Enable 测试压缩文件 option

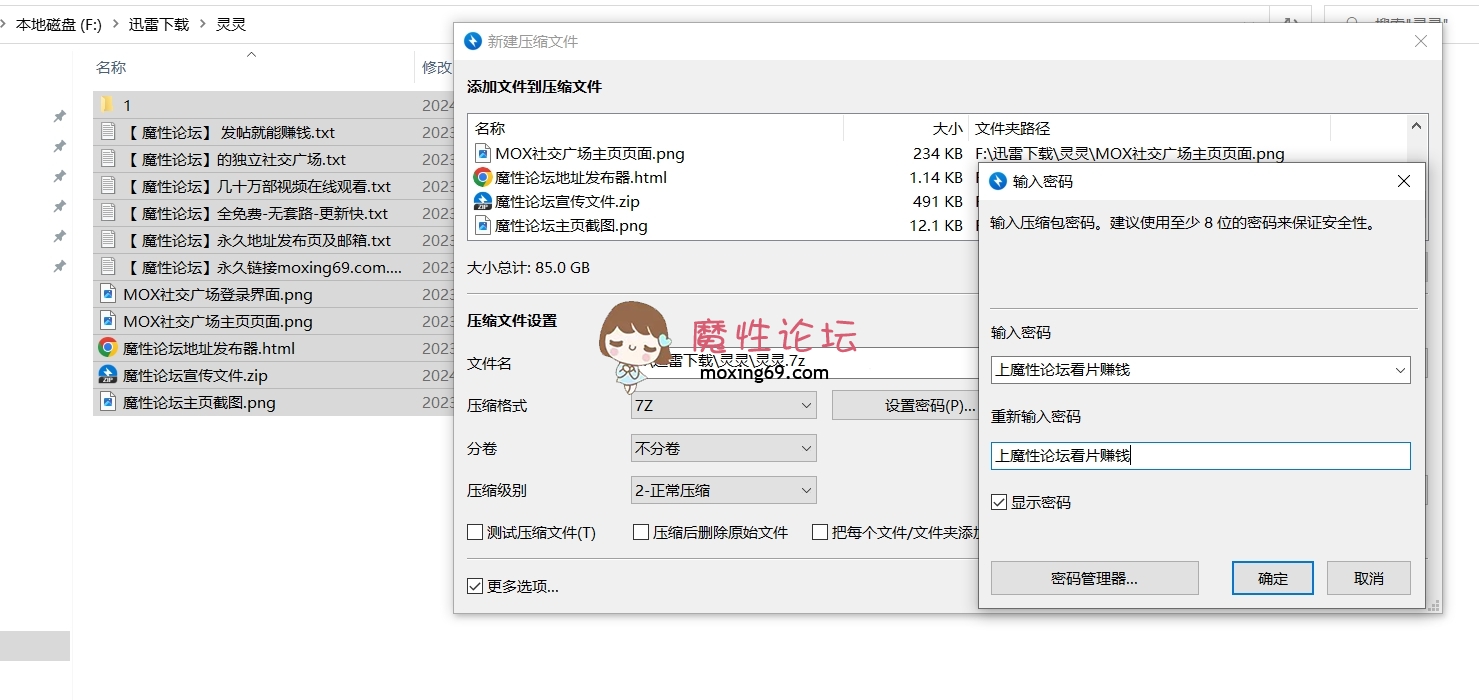click(475, 532)
